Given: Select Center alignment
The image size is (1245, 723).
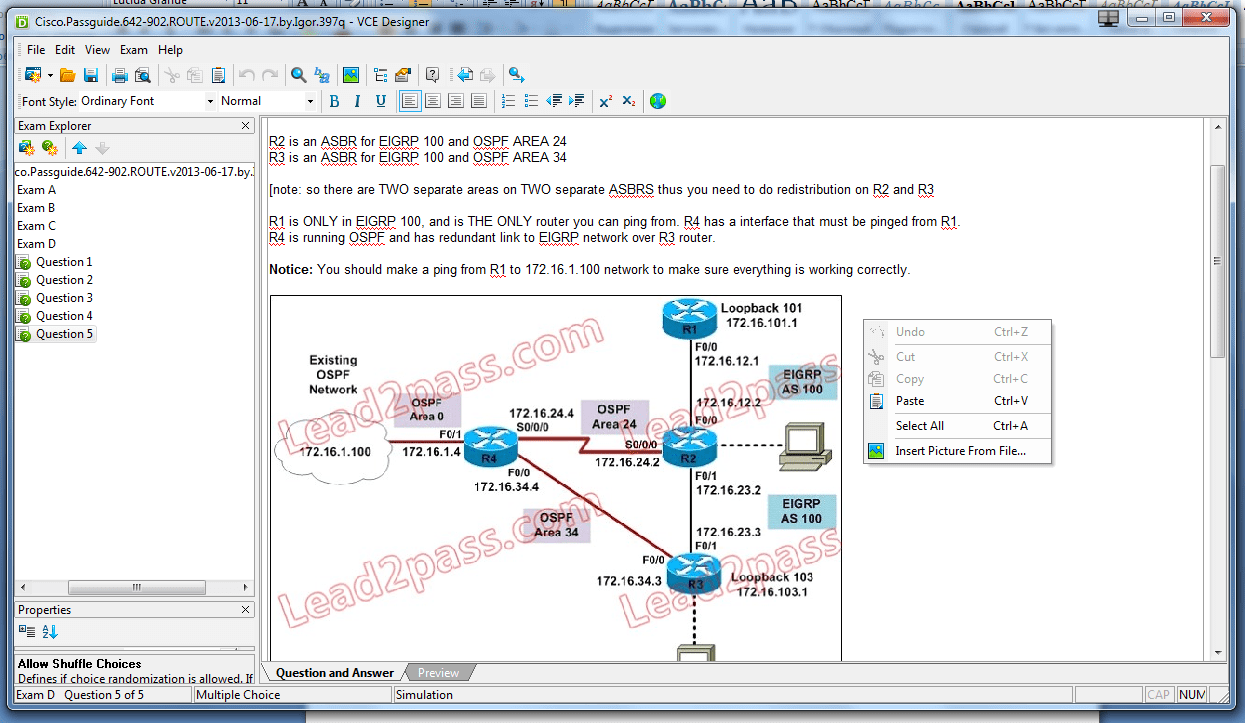Looking at the screenshot, I should point(433,101).
